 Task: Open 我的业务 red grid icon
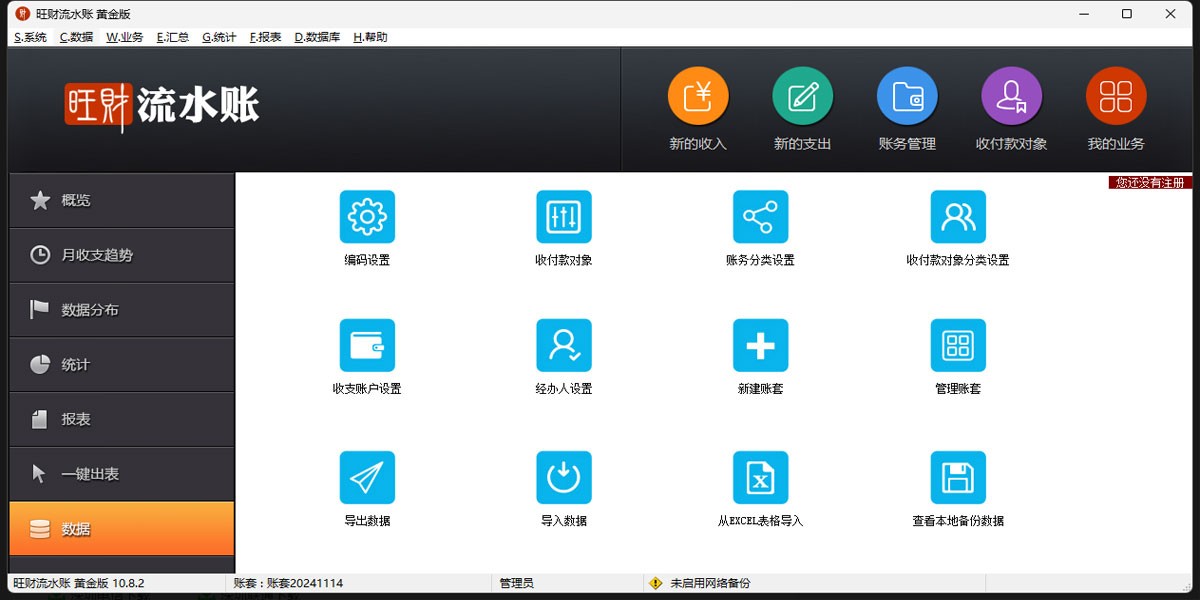tap(1116, 97)
